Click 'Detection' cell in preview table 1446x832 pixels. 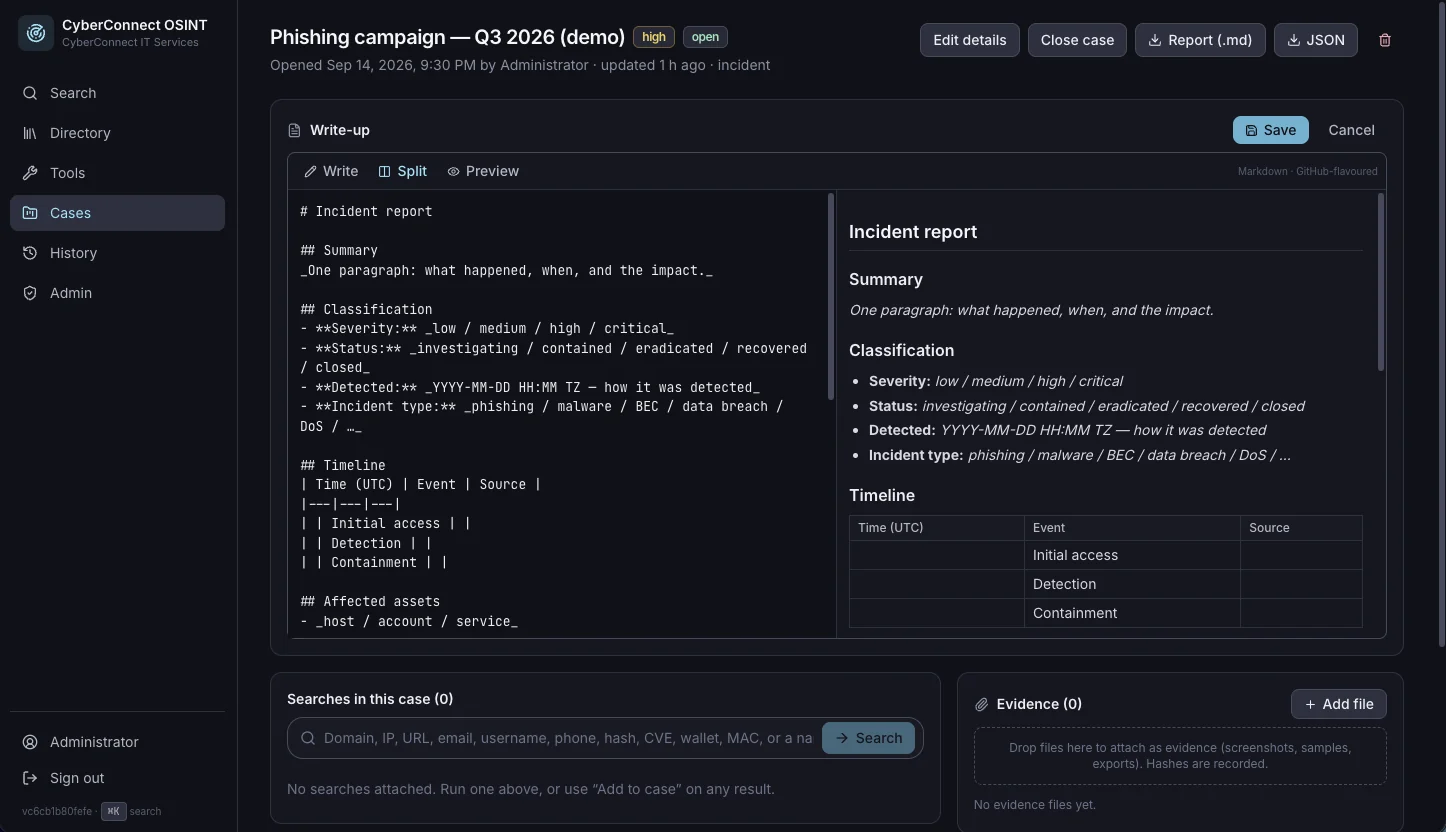[x=1132, y=584]
